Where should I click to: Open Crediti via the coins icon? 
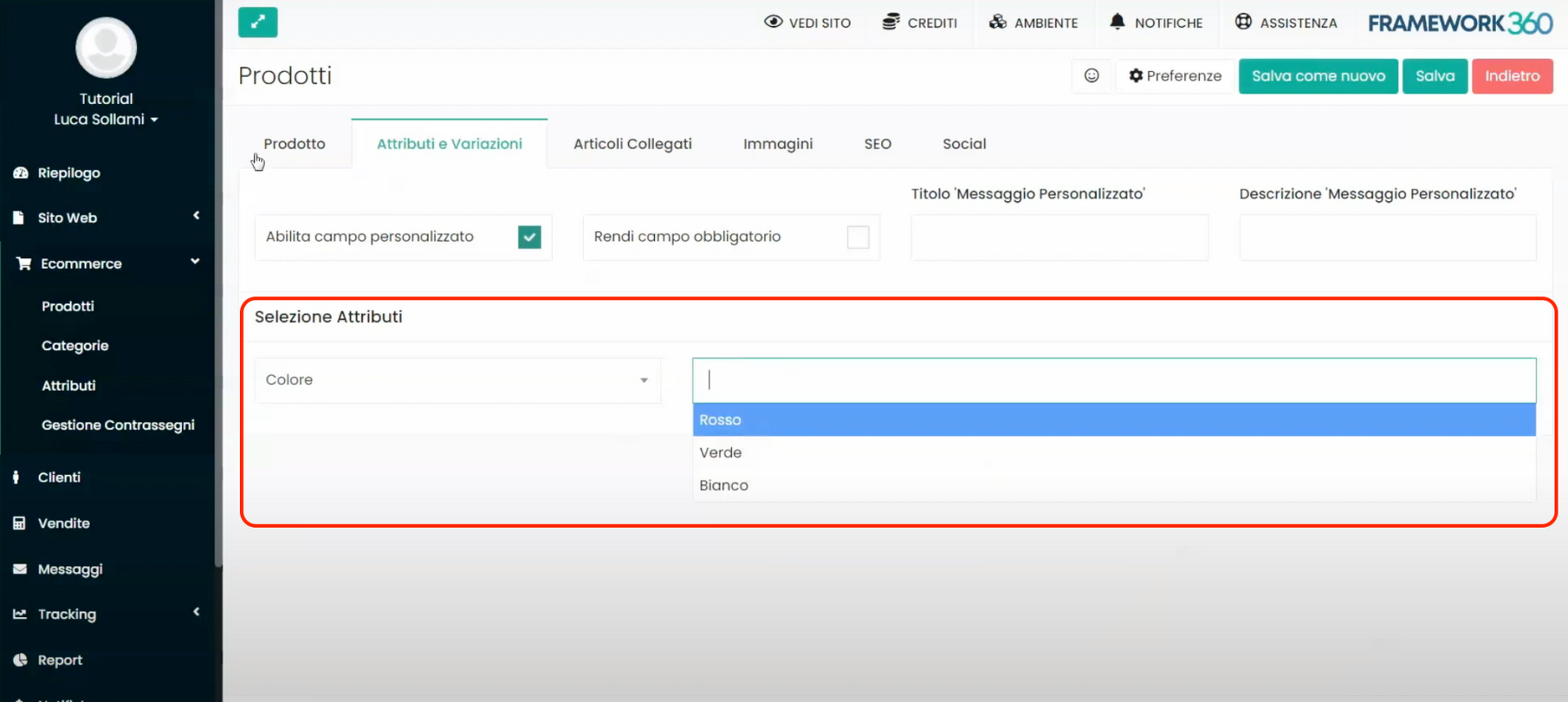[x=890, y=22]
